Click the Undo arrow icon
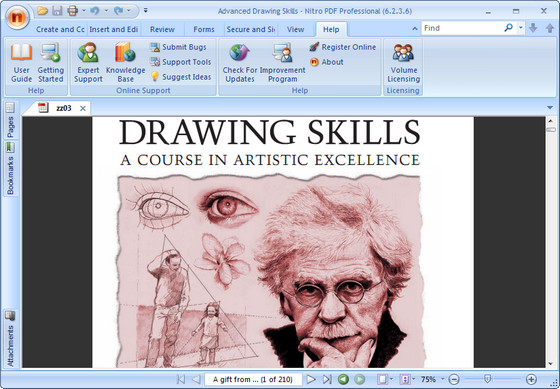The image size is (560, 389). (95, 11)
